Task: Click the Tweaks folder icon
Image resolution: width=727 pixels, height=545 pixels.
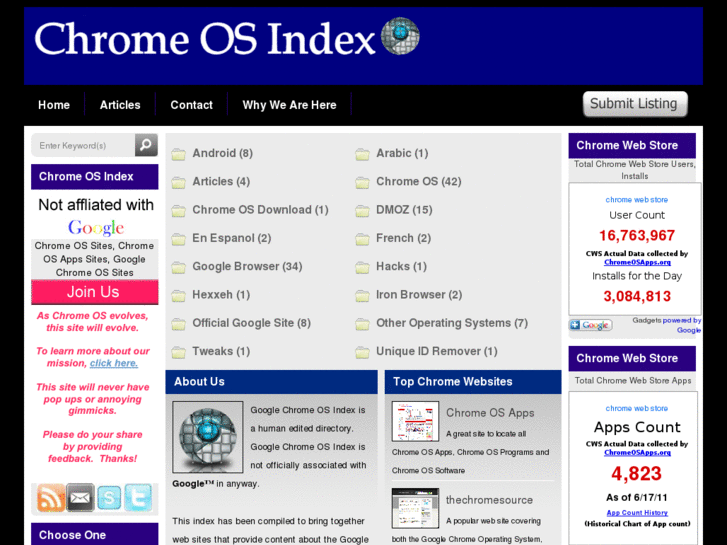Action: pos(179,352)
